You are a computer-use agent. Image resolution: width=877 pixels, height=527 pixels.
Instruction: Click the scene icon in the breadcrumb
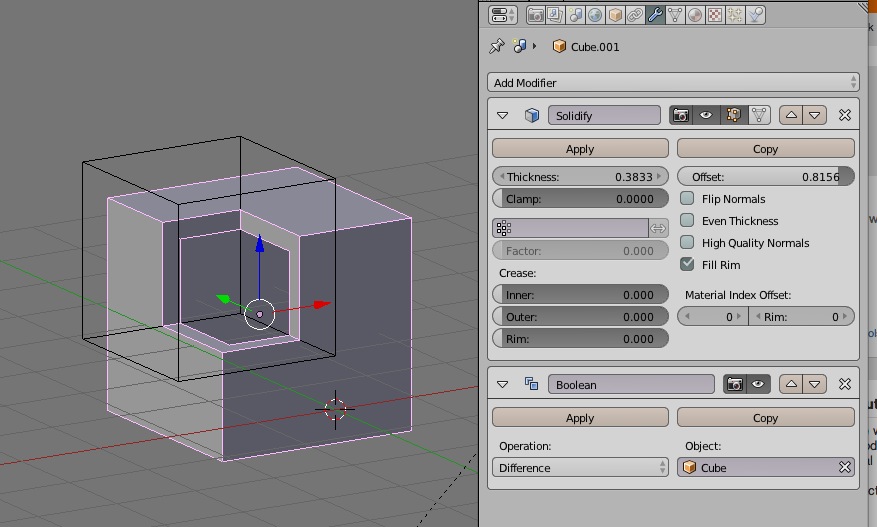pos(520,46)
